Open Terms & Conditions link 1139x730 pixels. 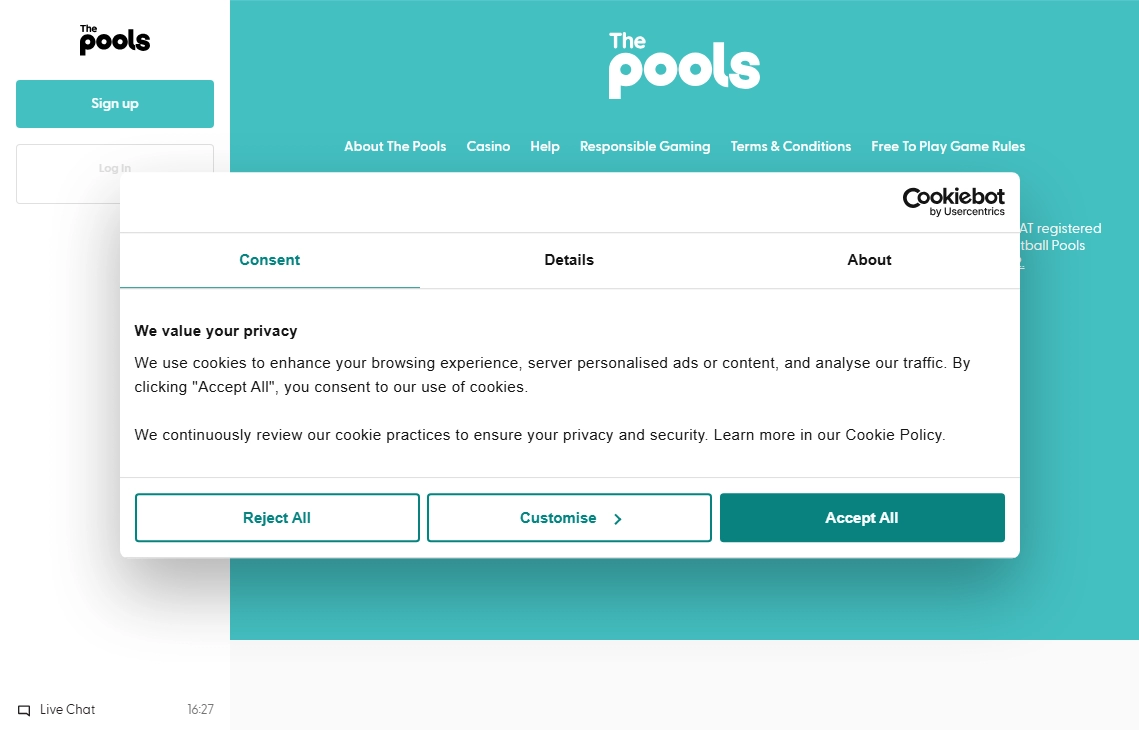790,147
